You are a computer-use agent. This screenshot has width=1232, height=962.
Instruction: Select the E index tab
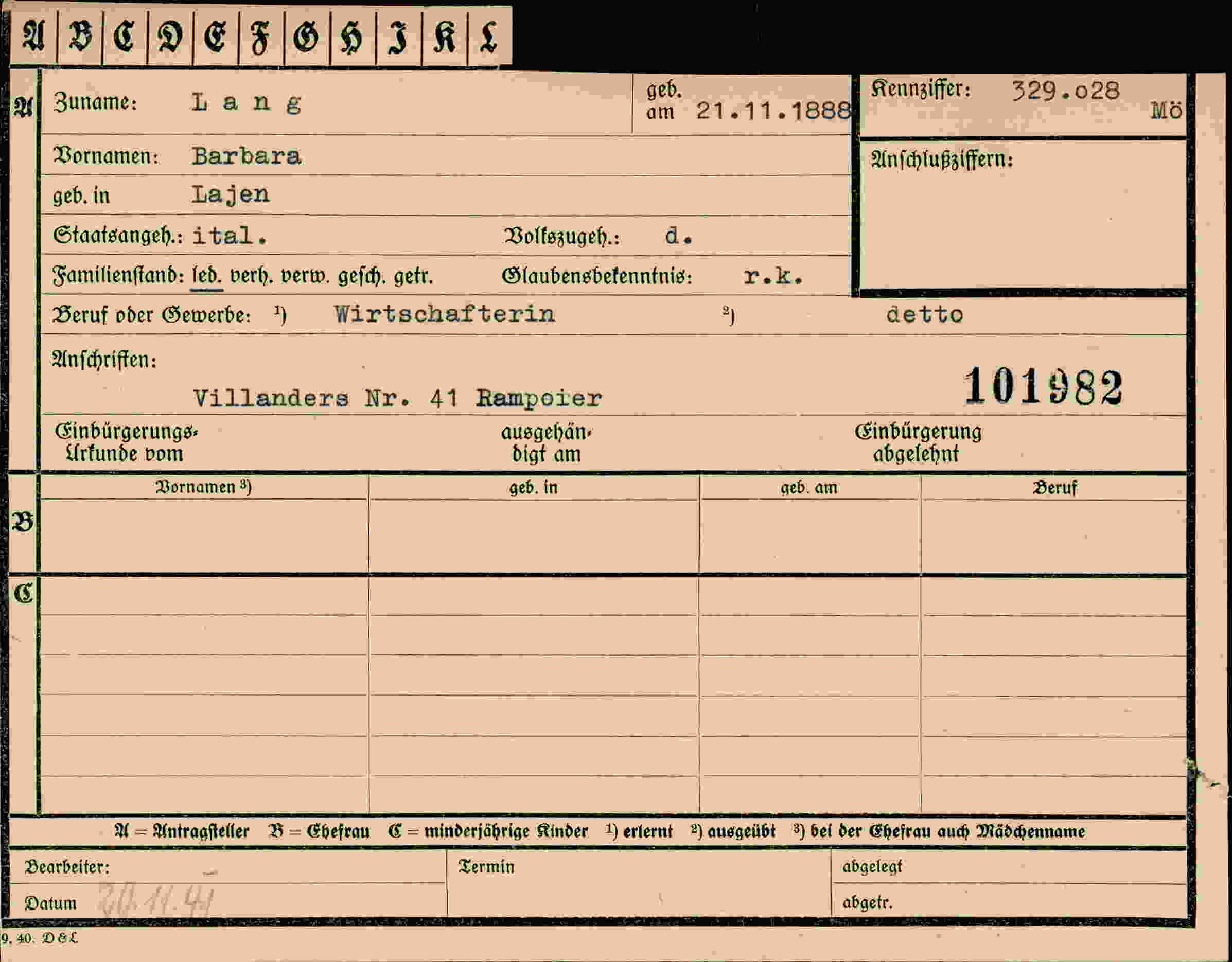[x=216, y=36]
